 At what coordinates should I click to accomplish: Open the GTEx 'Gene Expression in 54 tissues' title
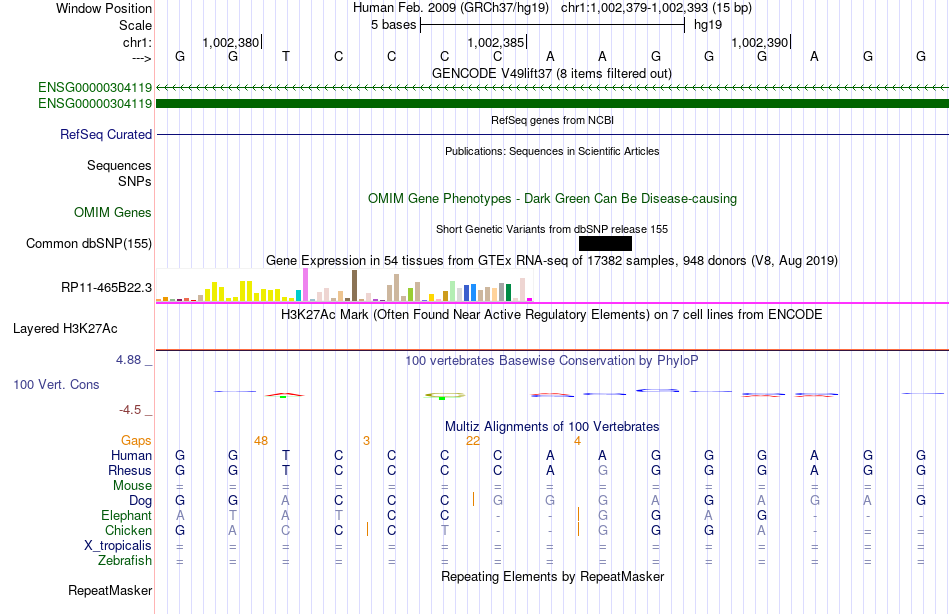(x=552, y=261)
